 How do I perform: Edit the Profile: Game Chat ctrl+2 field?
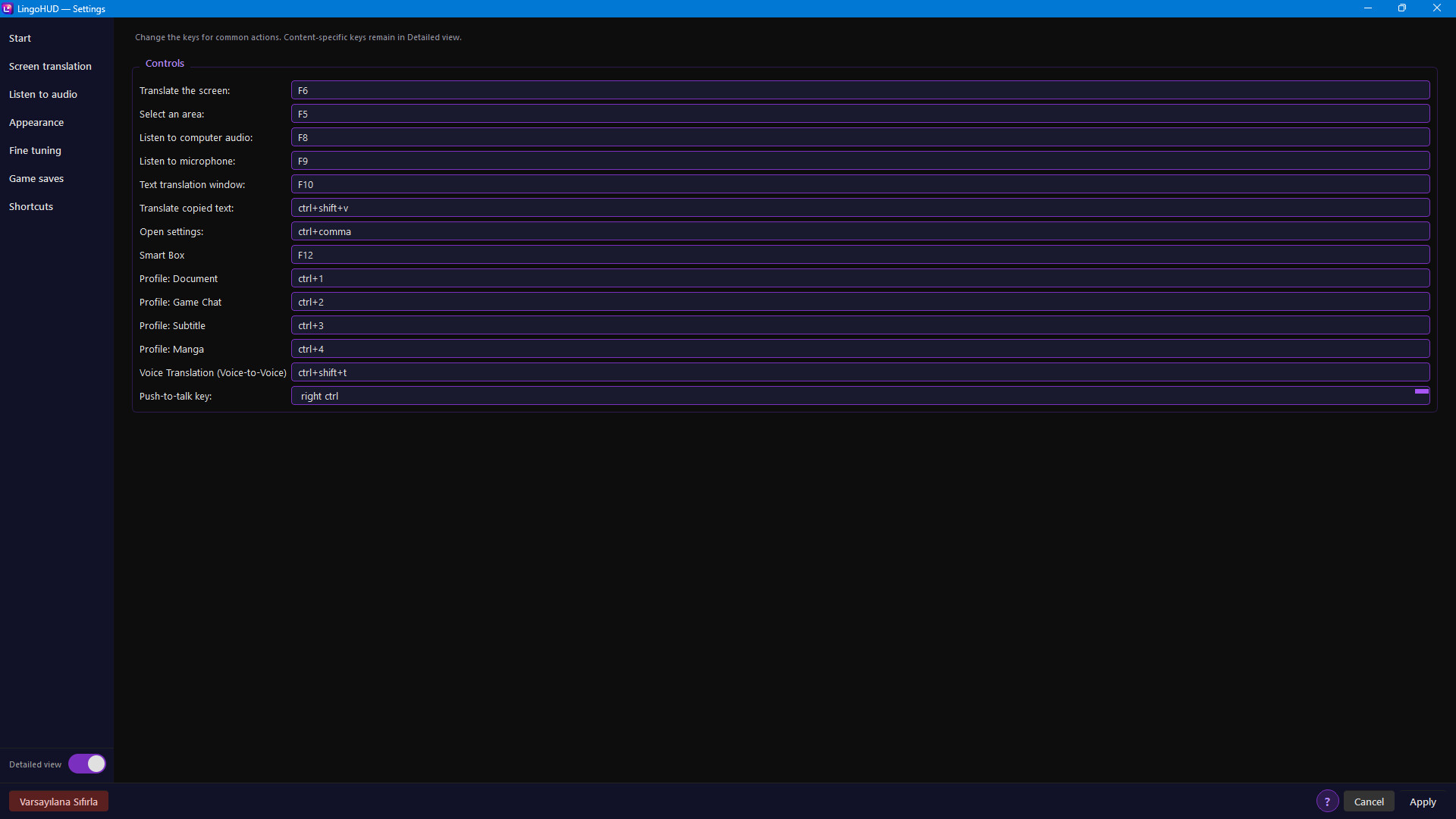pos(861,302)
